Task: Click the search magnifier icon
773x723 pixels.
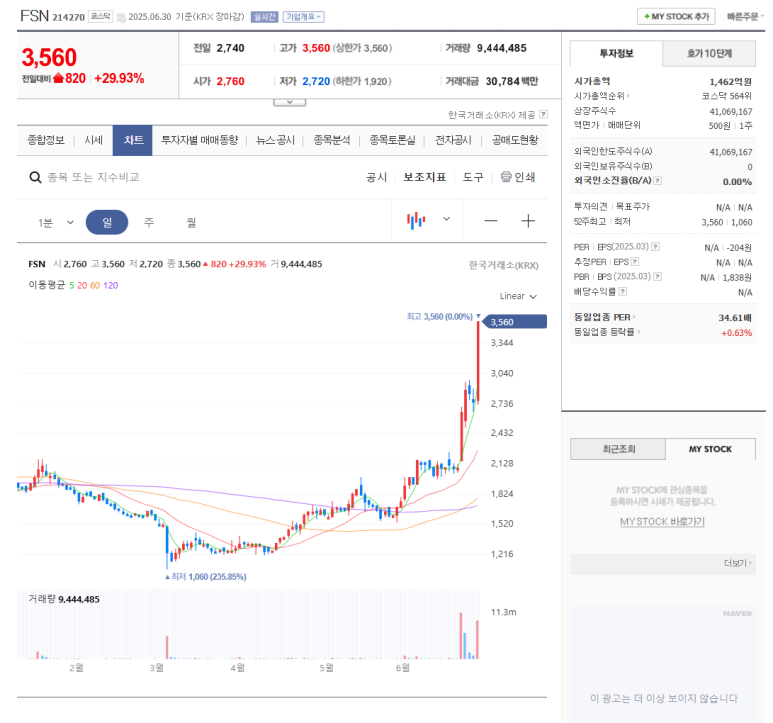Action: 35,177
